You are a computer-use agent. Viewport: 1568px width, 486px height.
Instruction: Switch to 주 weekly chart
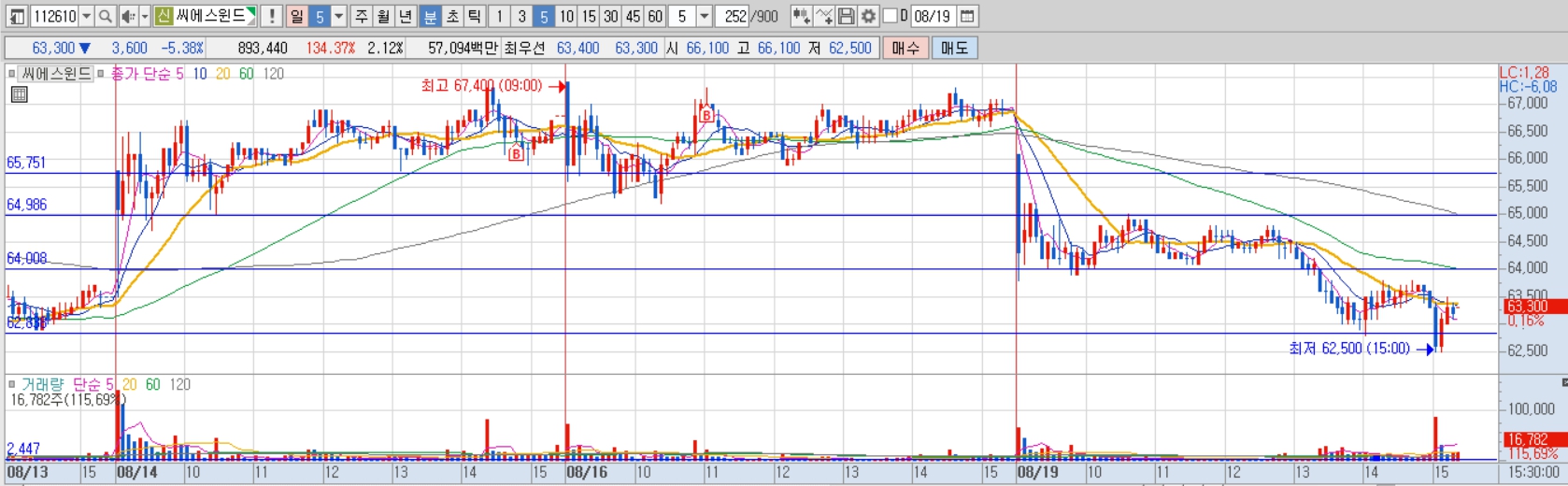[362, 16]
